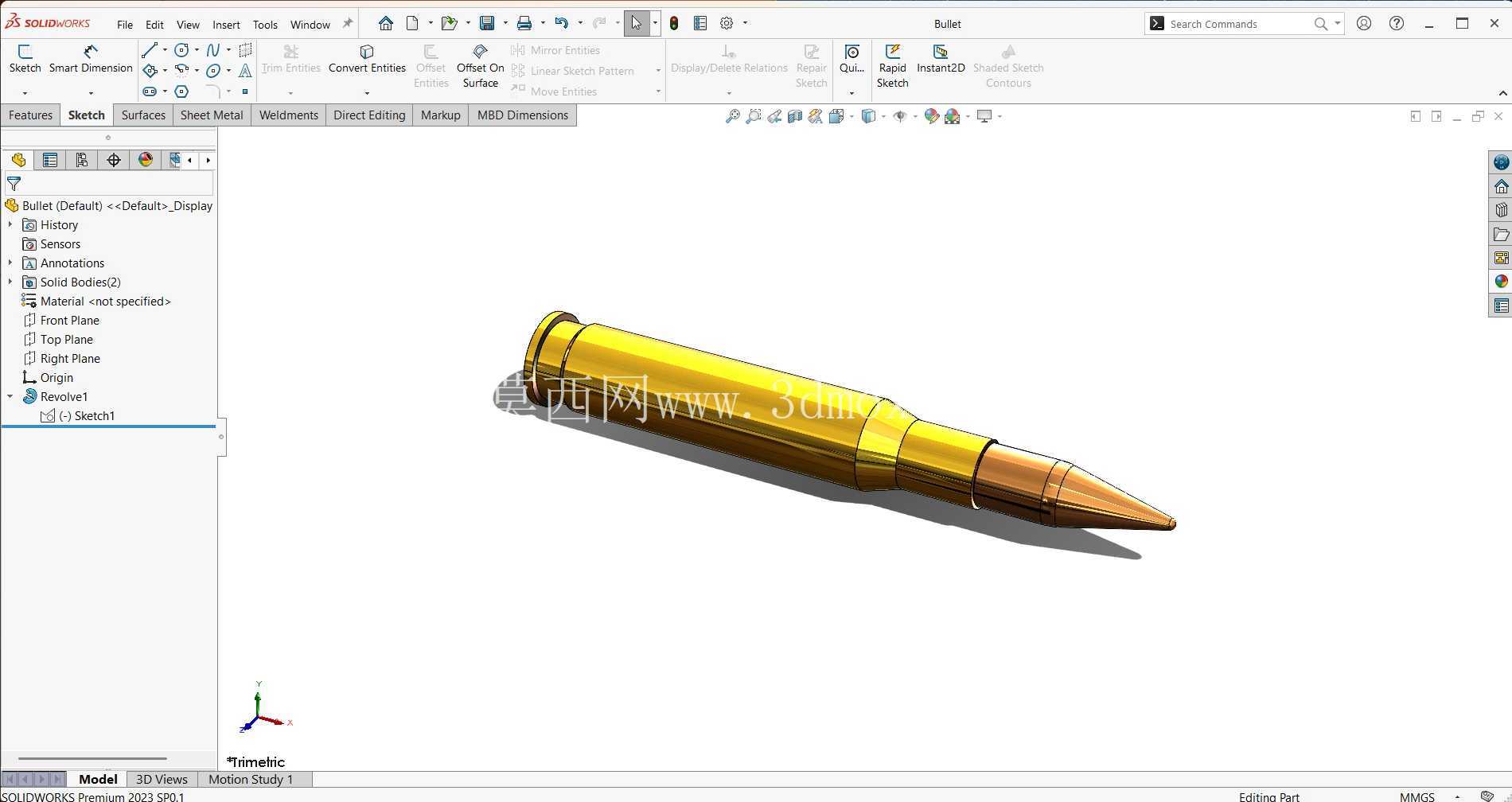Click the Edit Appearance icon
The image size is (1512, 802).
[931, 116]
